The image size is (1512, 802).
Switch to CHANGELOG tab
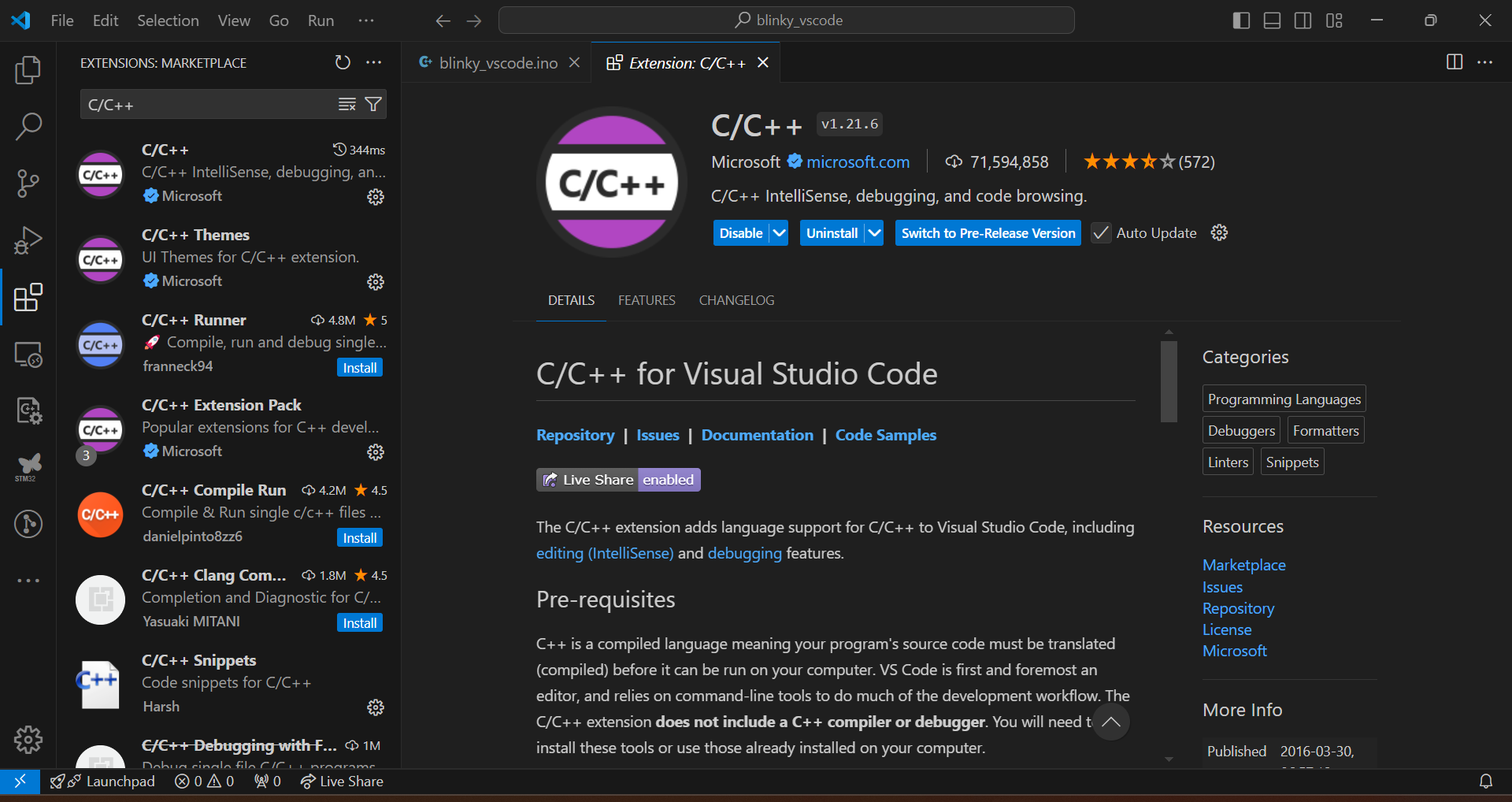coord(736,300)
